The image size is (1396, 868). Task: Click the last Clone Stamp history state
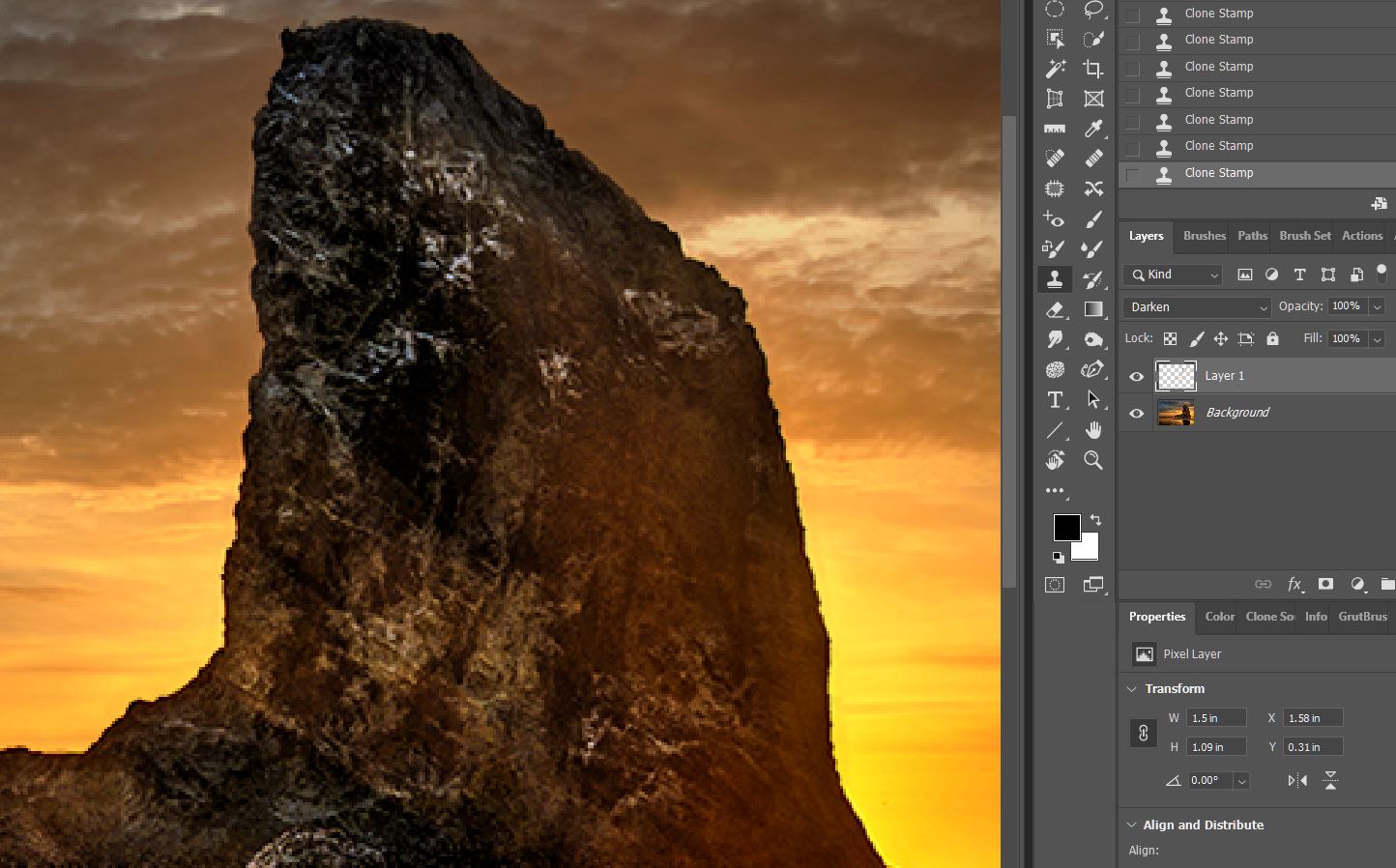(x=1218, y=173)
